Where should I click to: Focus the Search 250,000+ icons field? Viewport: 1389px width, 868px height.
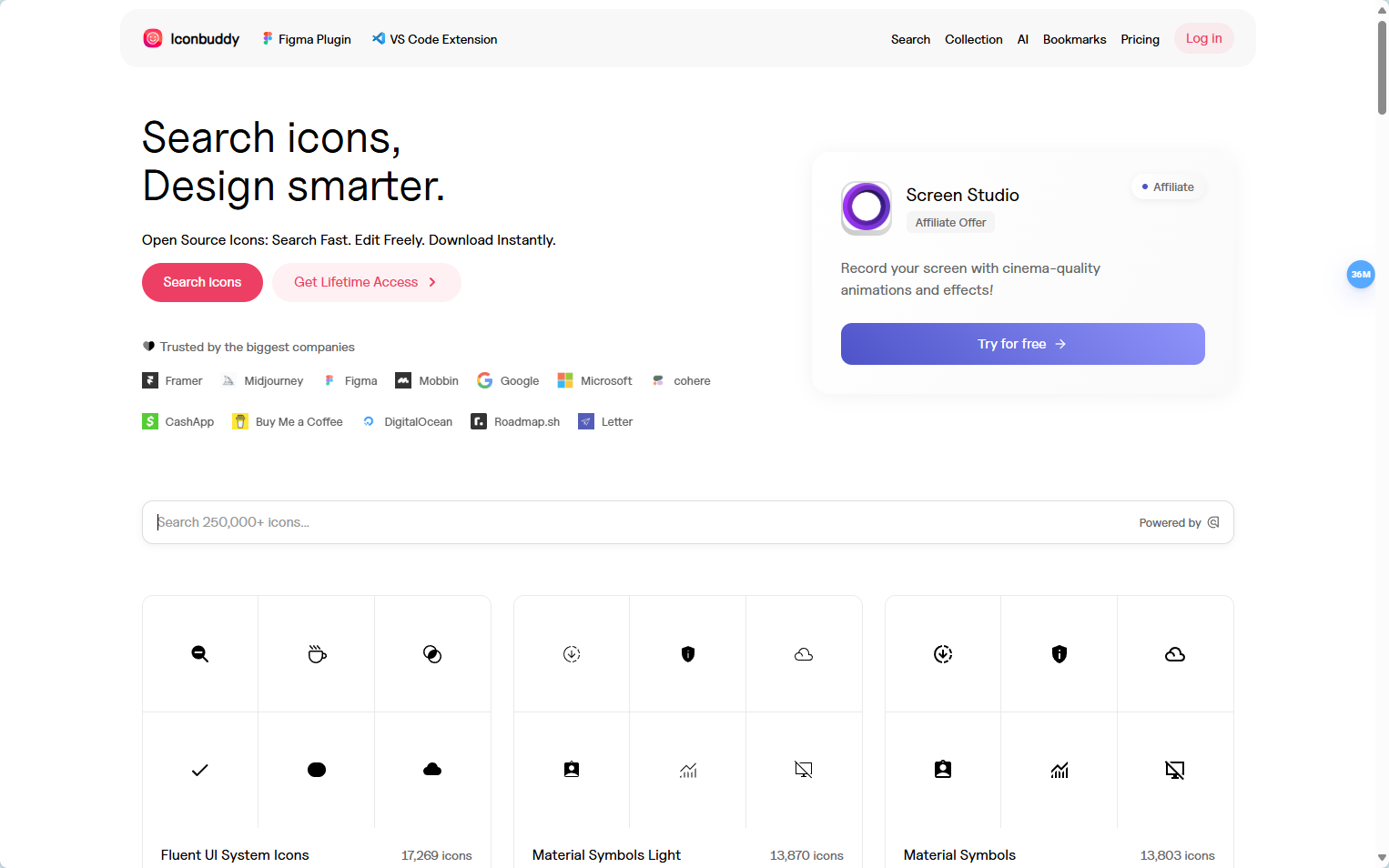637,522
